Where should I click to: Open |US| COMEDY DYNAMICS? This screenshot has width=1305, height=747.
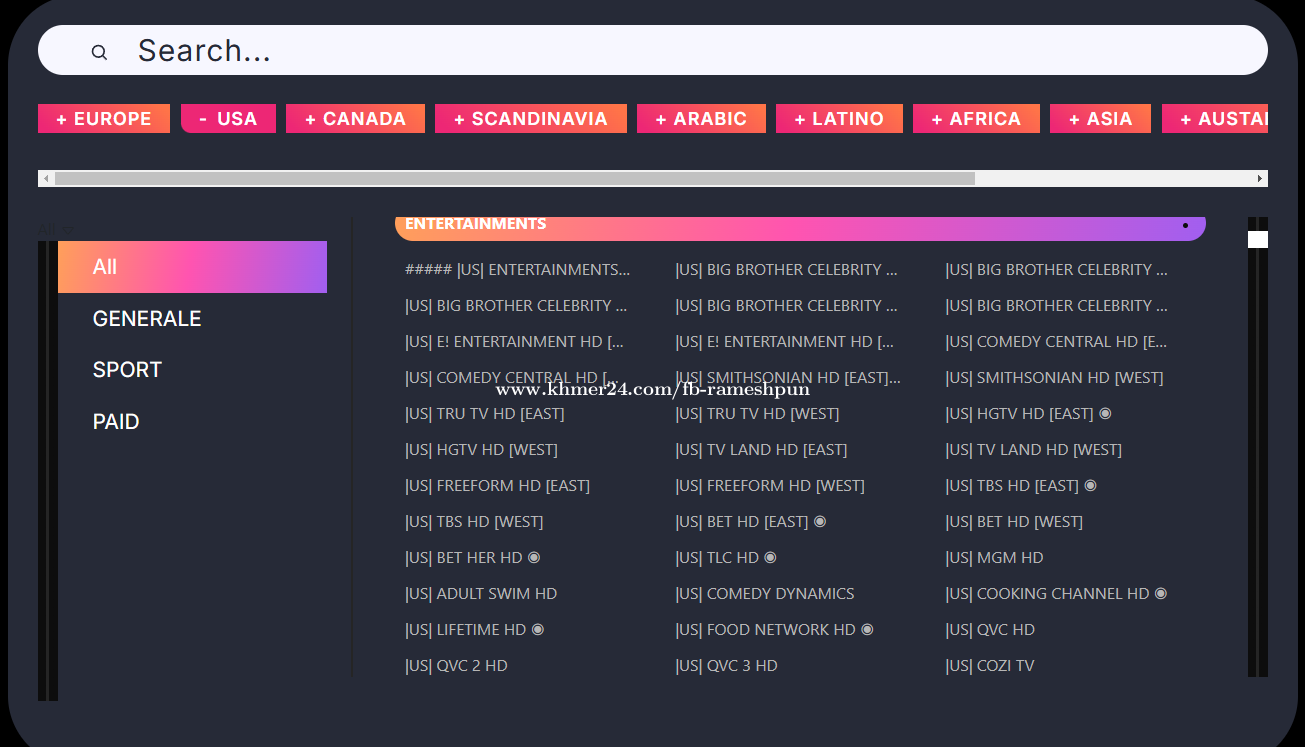coord(765,594)
